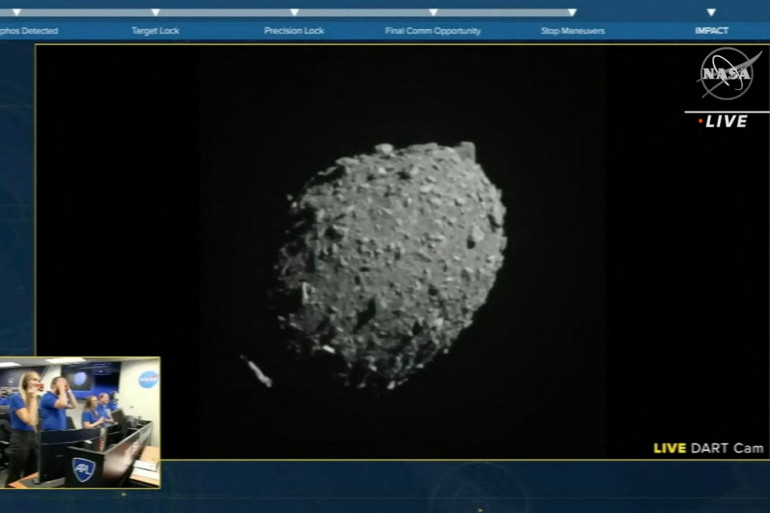Click the partially visible 'phos Detected' label
Screen dimensions: 770x513
[29, 31]
